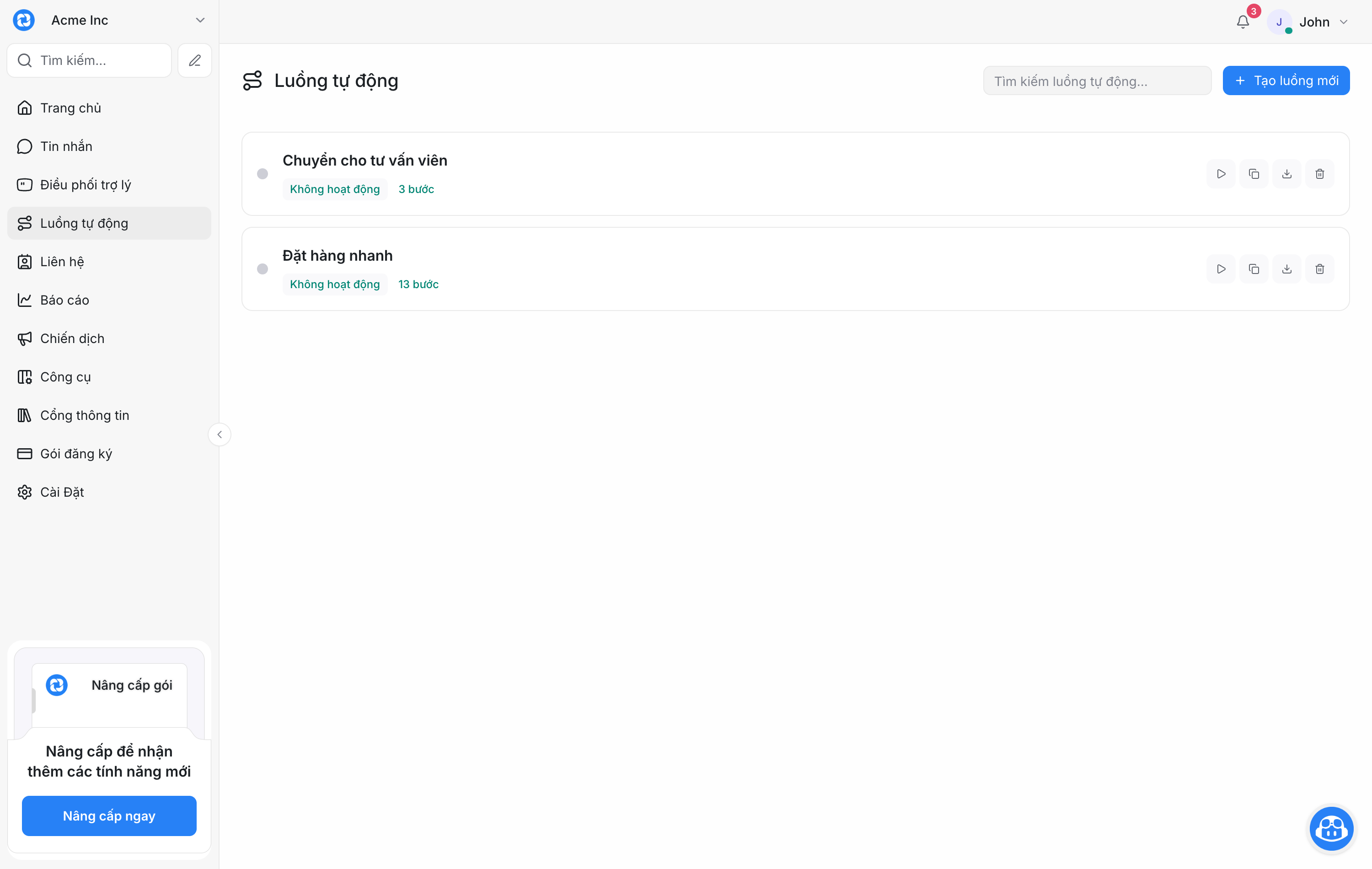Collapse the sidebar with the chevron handle

coord(220,435)
